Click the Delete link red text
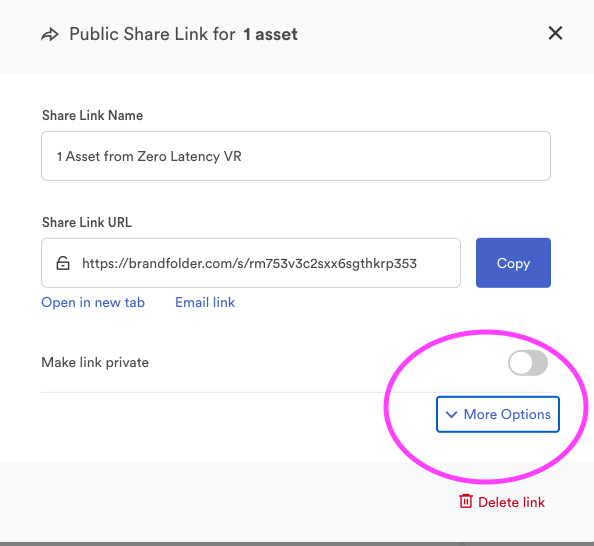Screen dimensions: 594x546 pyautogui.click(x=511, y=502)
